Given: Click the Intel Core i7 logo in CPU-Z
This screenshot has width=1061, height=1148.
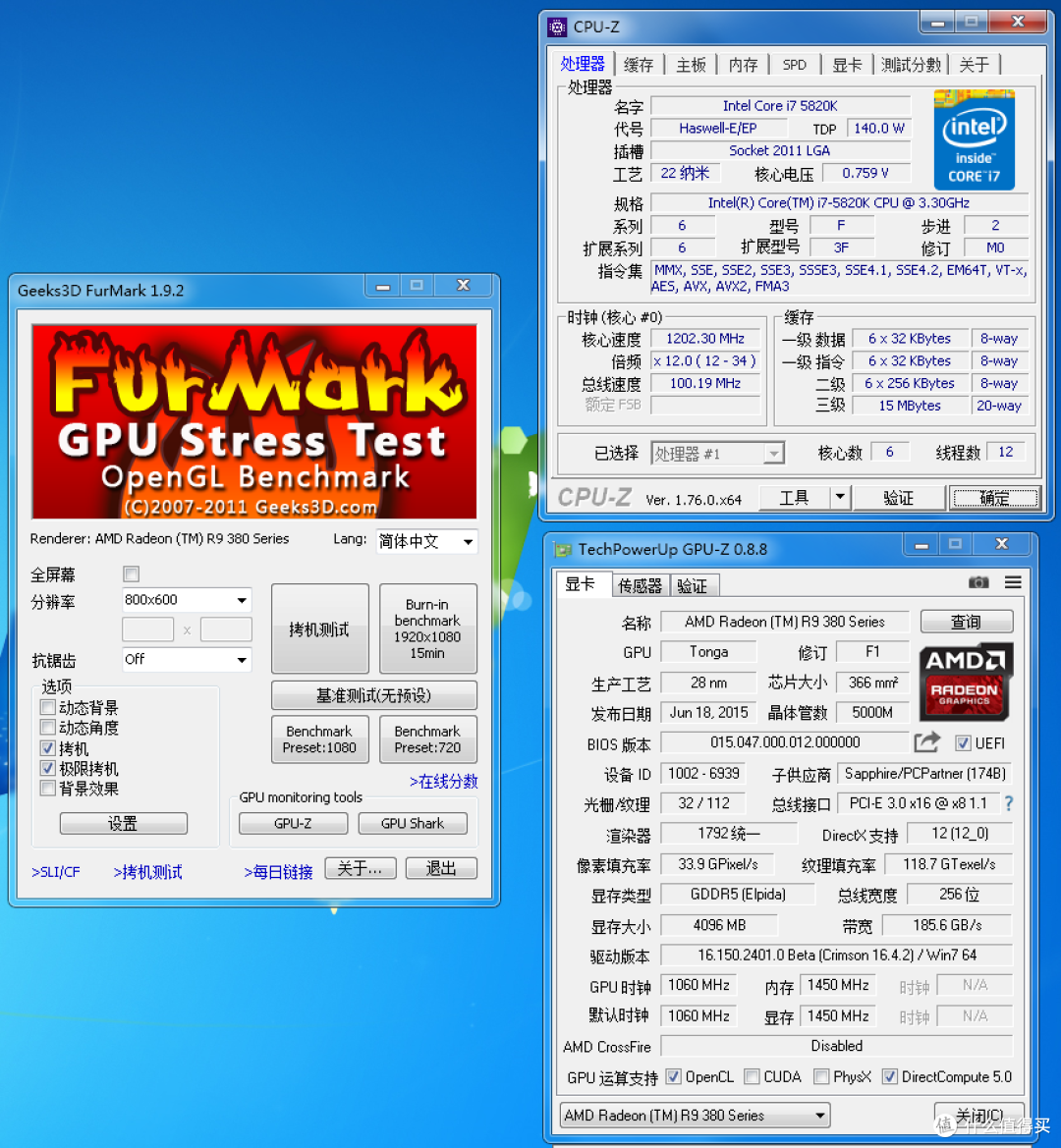Looking at the screenshot, I should click(974, 139).
